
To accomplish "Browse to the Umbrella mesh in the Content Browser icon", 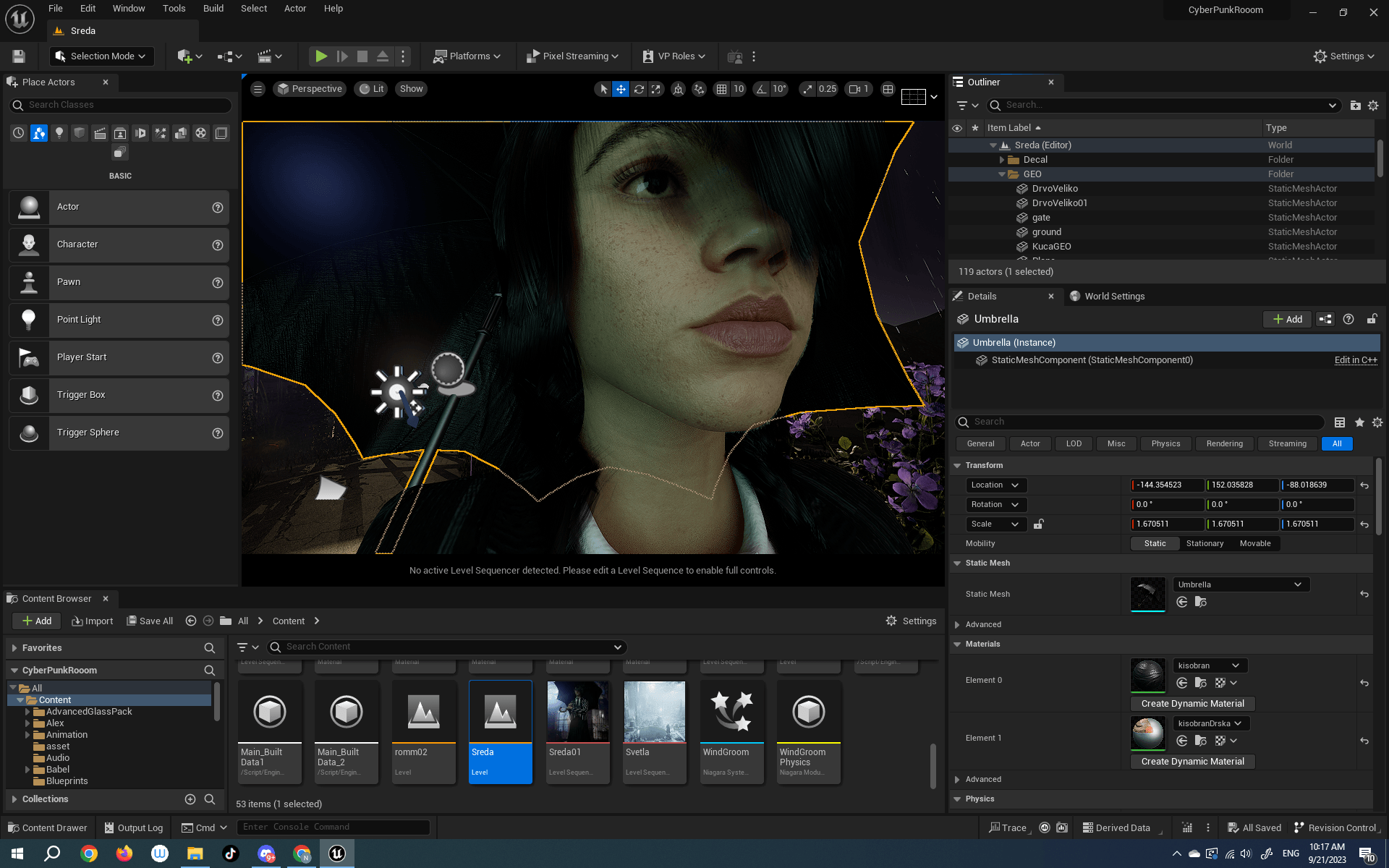I will pos(1201,602).
